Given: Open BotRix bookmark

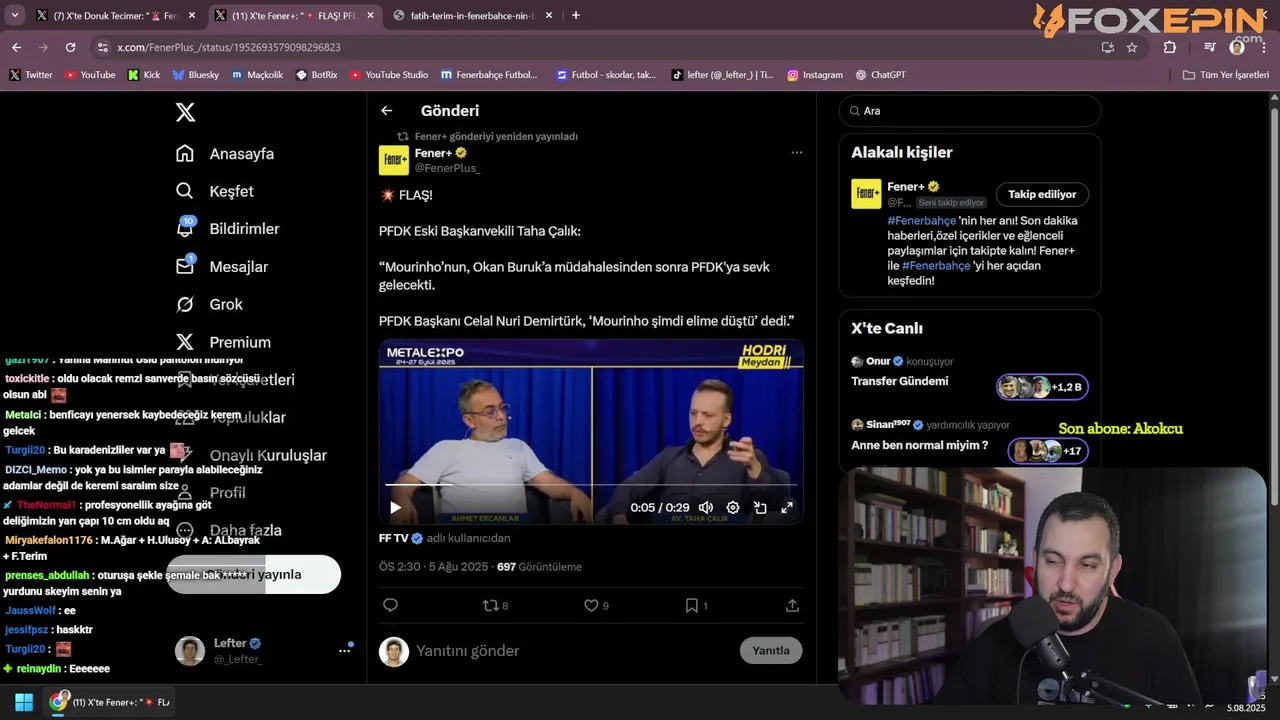Looking at the screenshot, I should click(317, 75).
